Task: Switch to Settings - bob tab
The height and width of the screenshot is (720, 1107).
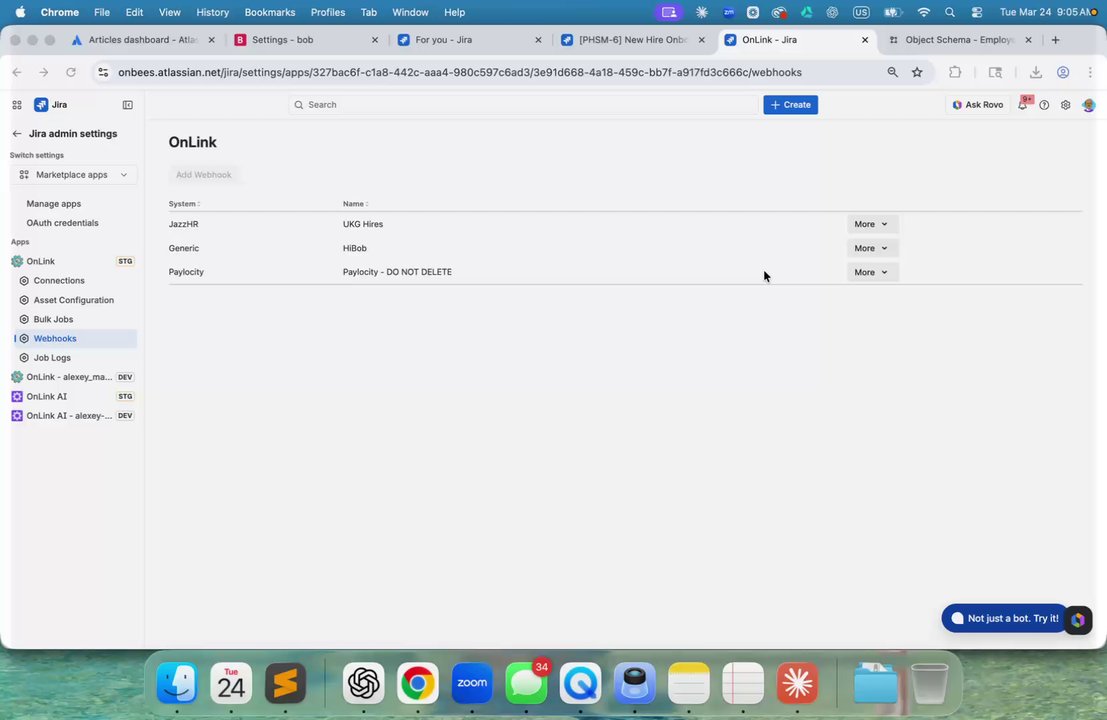Action: pos(306,40)
